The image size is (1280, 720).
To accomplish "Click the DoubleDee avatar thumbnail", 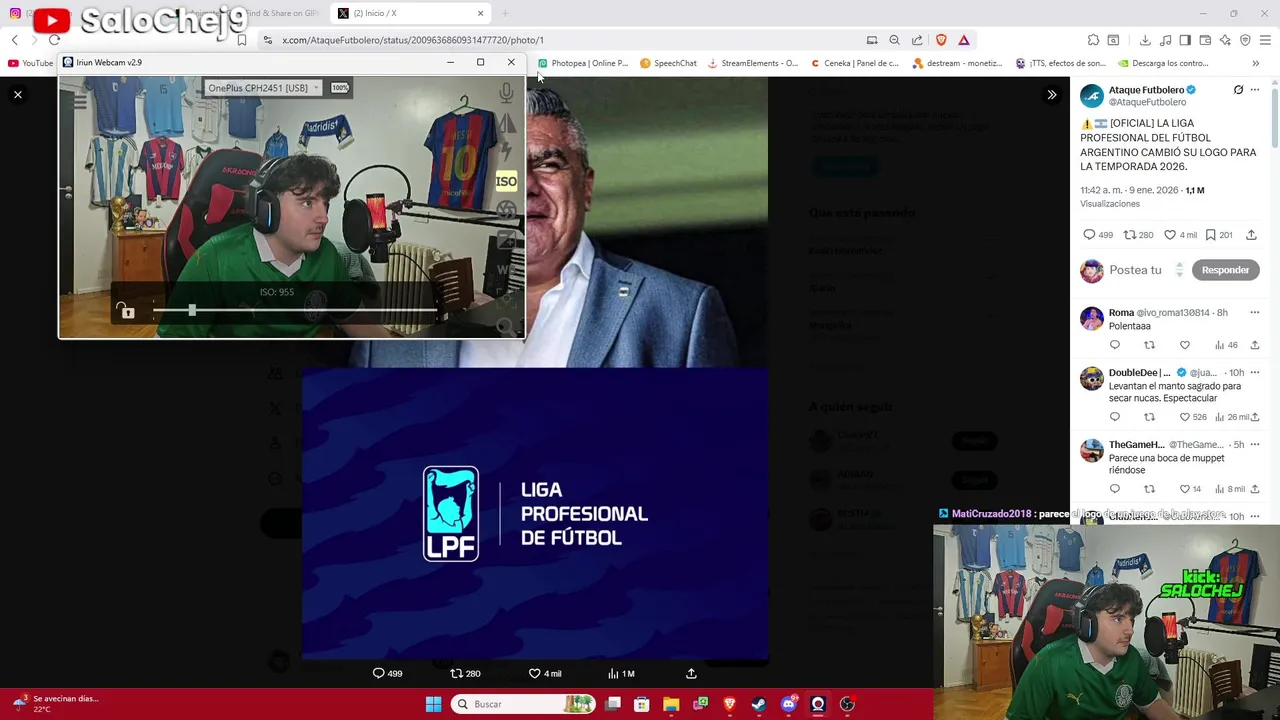I will [1092, 379].
